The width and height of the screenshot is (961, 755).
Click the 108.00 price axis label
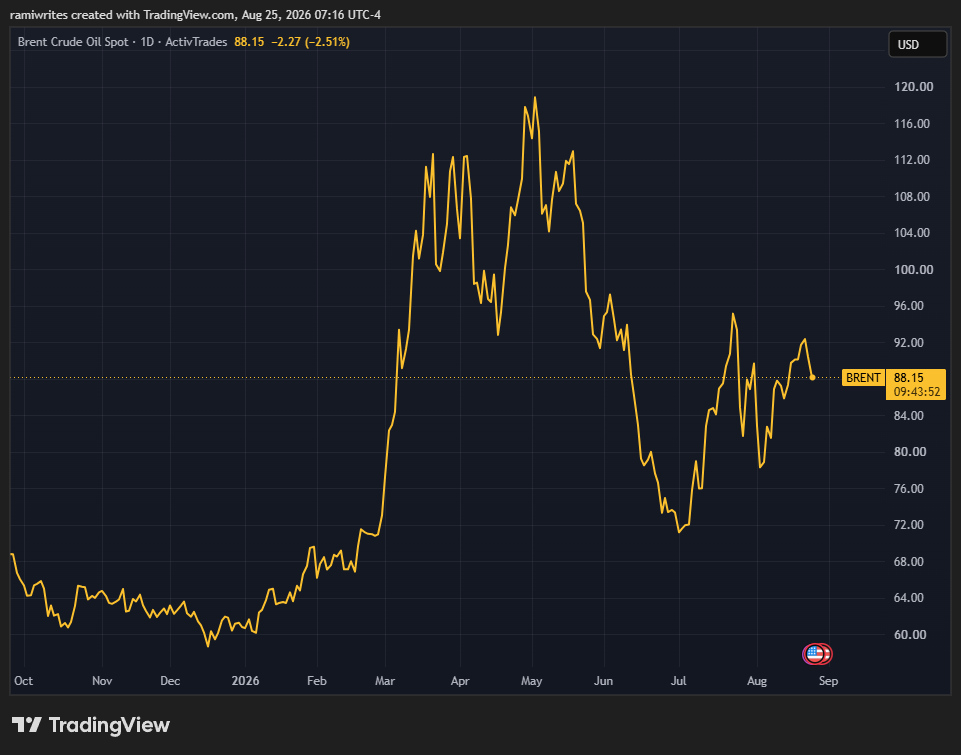912,196
